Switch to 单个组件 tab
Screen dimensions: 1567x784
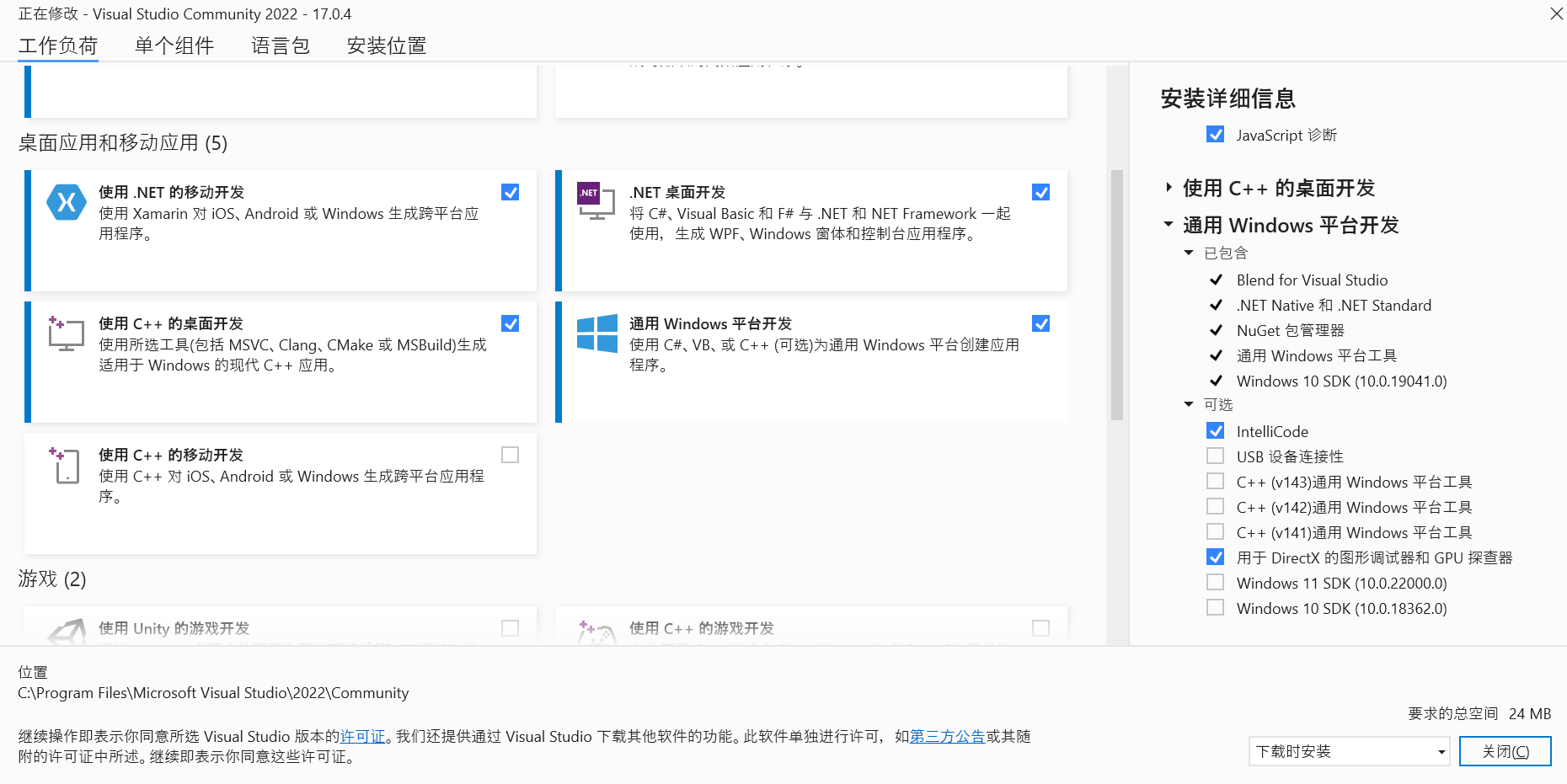click(174, 45)
